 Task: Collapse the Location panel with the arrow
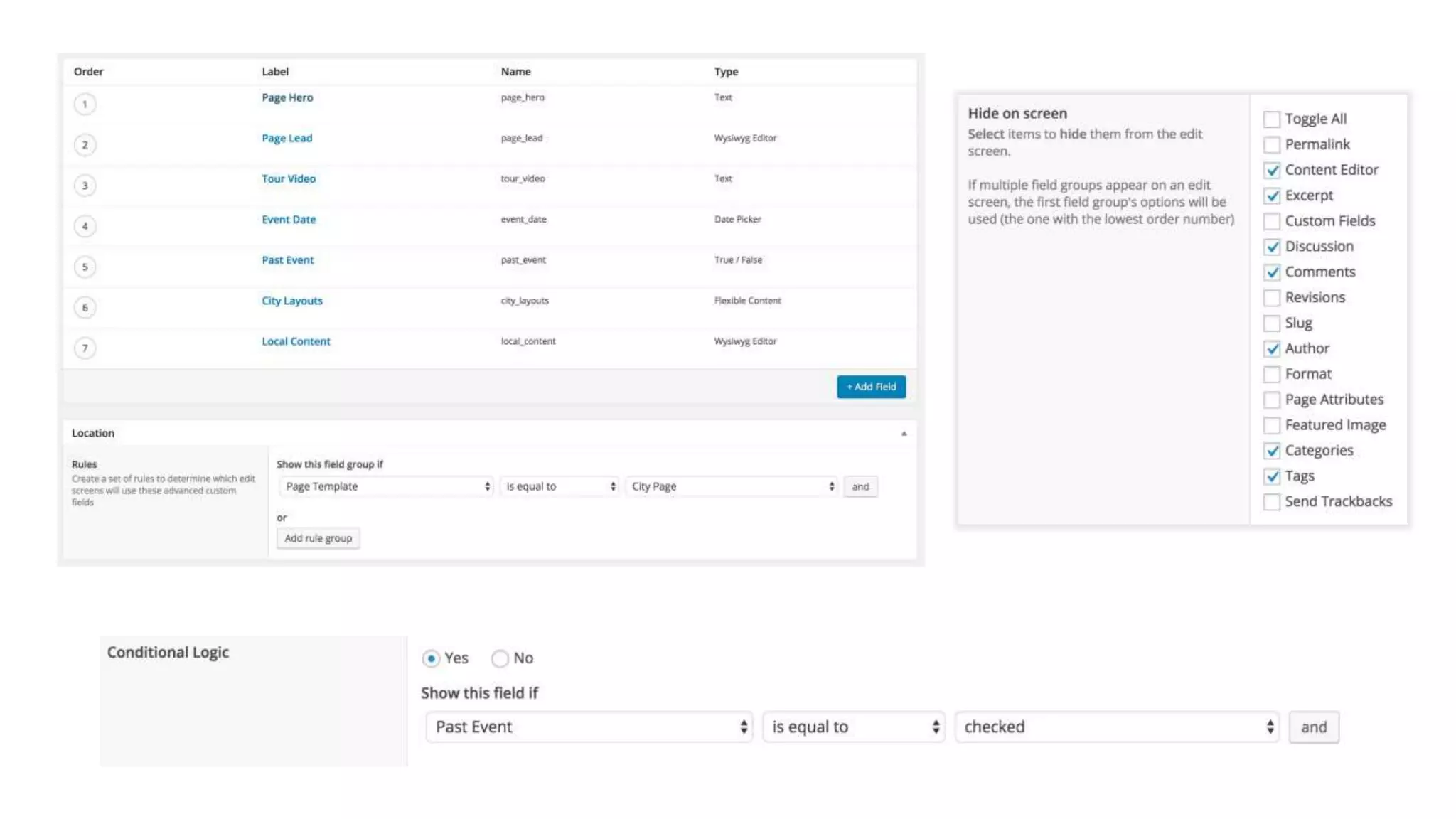point(904,433)
